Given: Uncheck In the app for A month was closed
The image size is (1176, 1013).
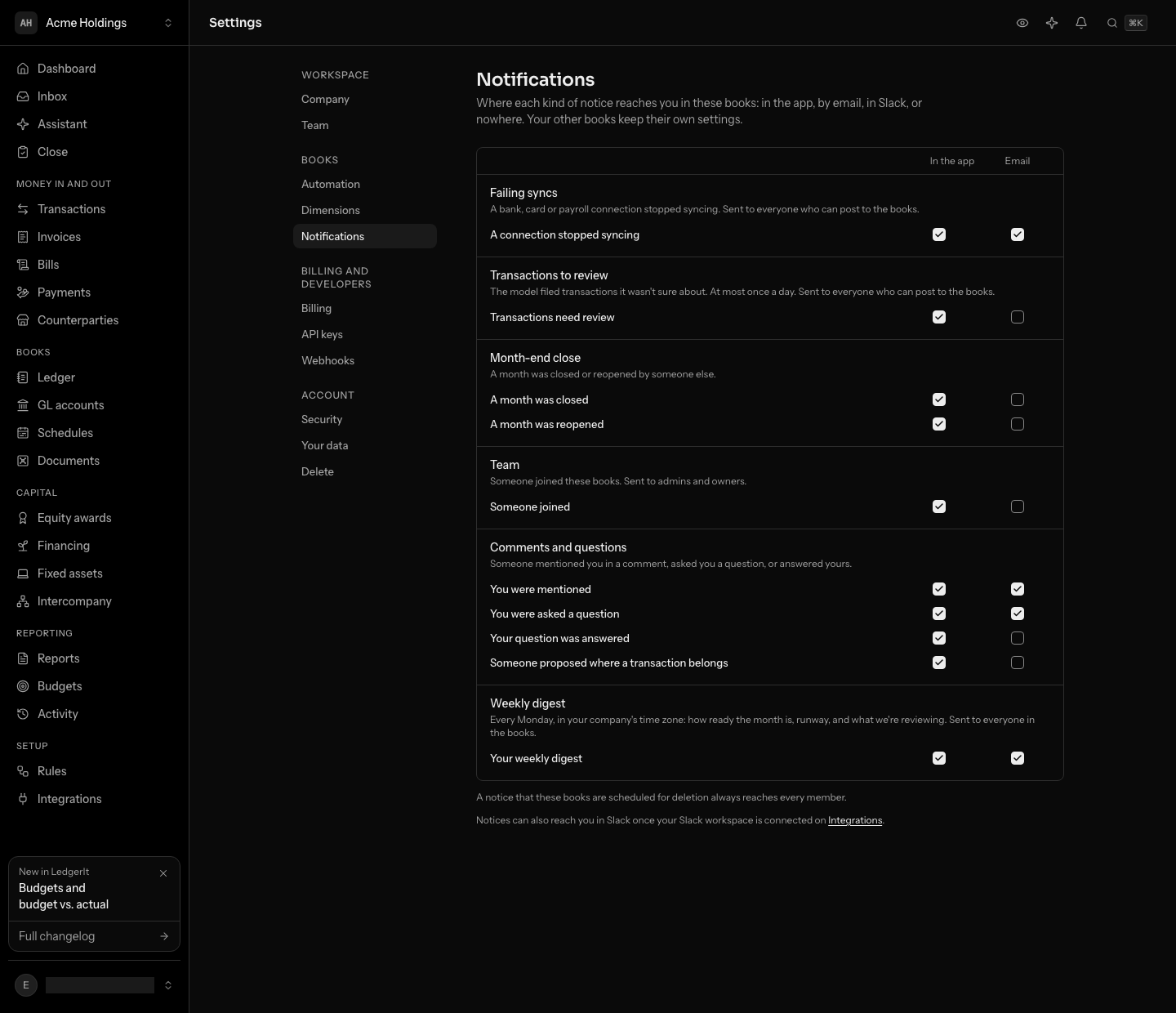Looking at the screenshot, I should point(939,399).
